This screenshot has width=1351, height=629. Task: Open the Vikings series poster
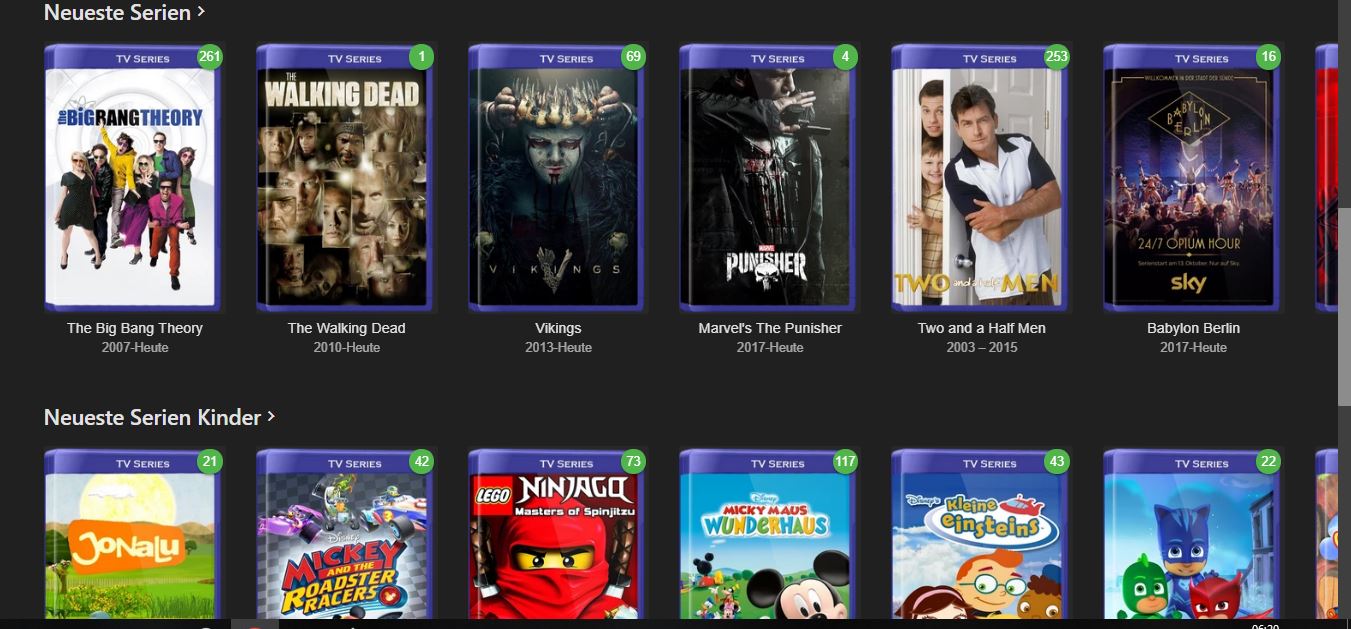click(x=557, y=178)
